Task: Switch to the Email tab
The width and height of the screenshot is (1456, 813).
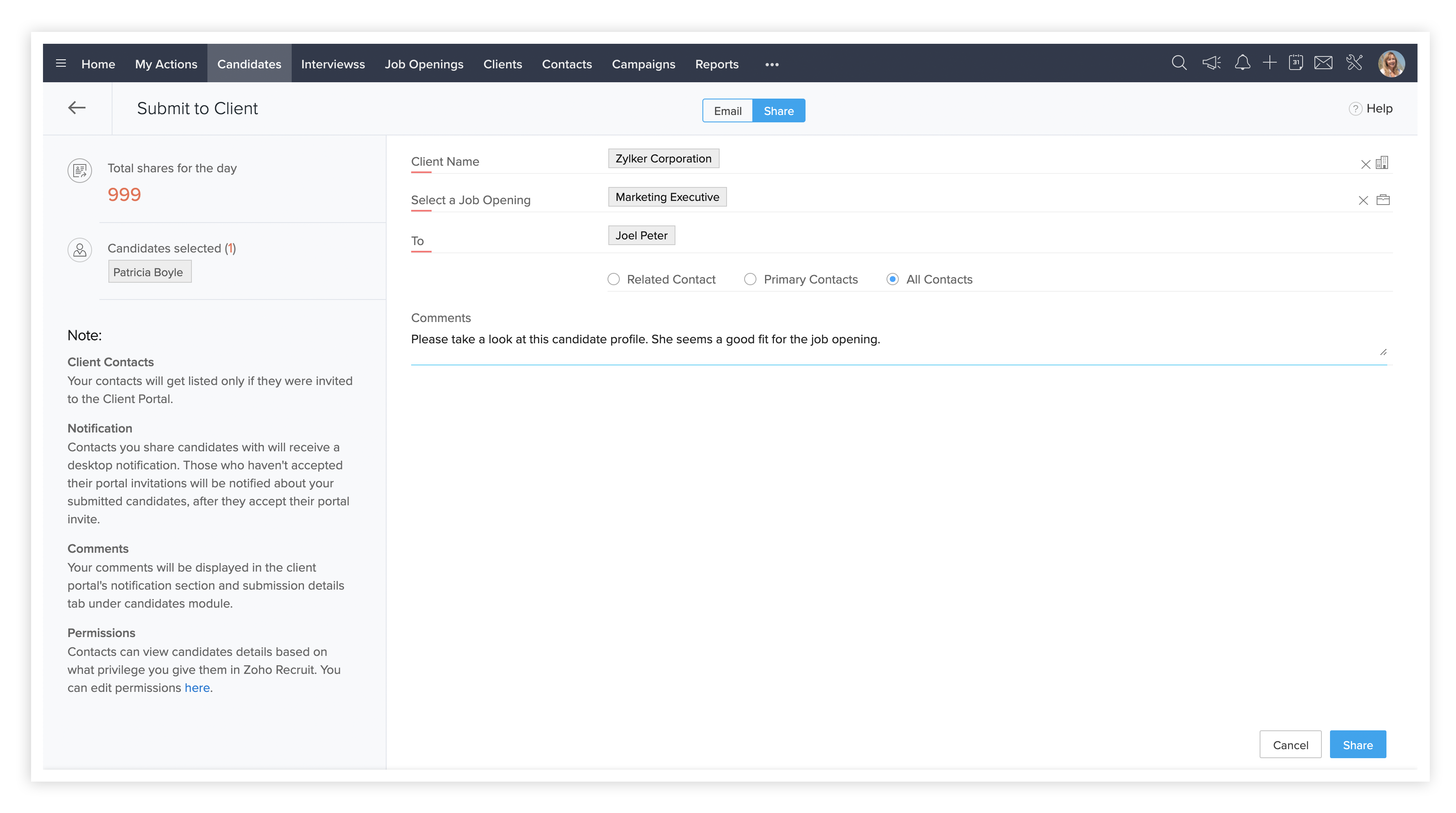Action: [x=727, y=111]
